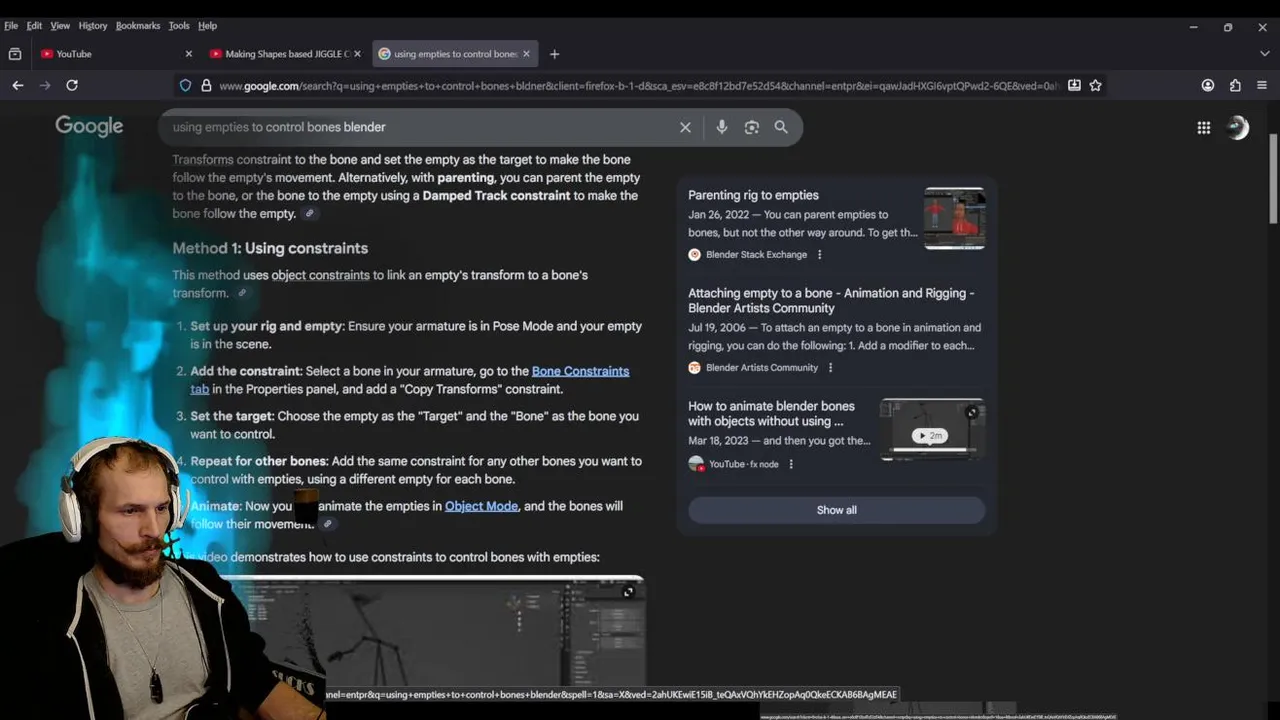The width and height of the screenshot is (1280, 720).
Task: Start voice search with the microphone icon
Action: tap(721, 127)
